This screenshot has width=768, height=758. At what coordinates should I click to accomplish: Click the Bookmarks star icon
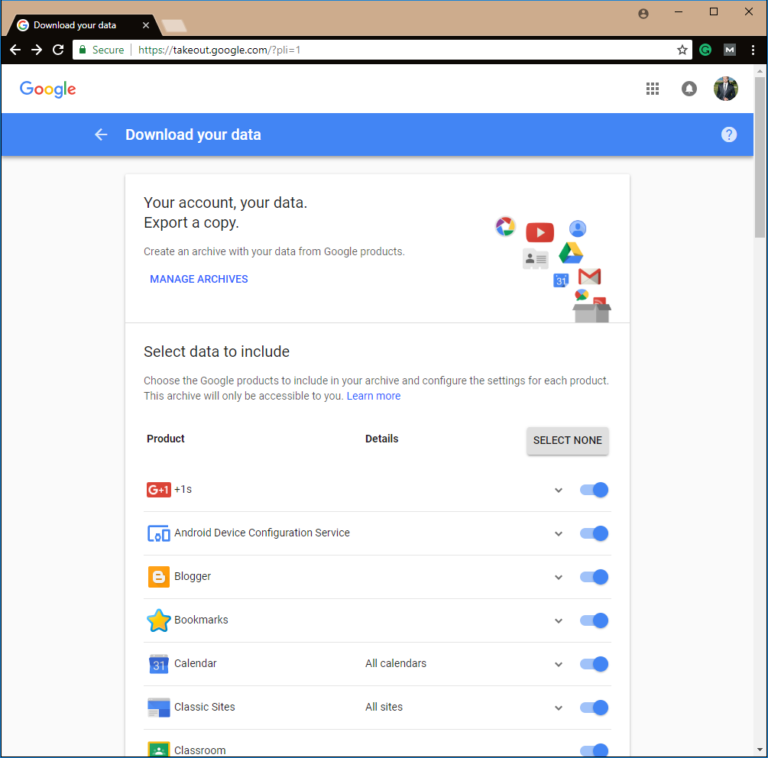(159, 620)
